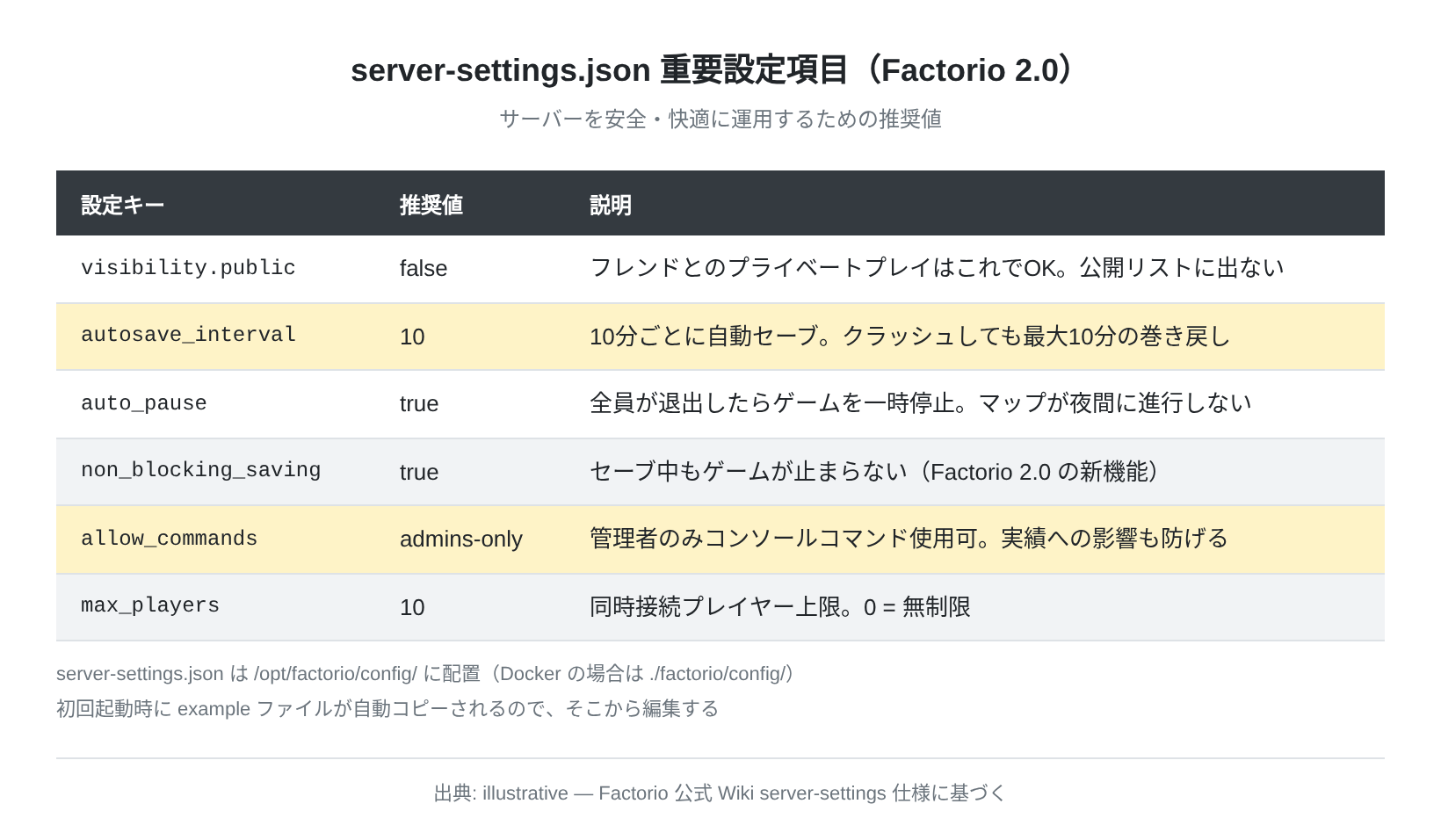Select the 'max_players' key cell
This screenshot has height=840, width=1441.
150,605
